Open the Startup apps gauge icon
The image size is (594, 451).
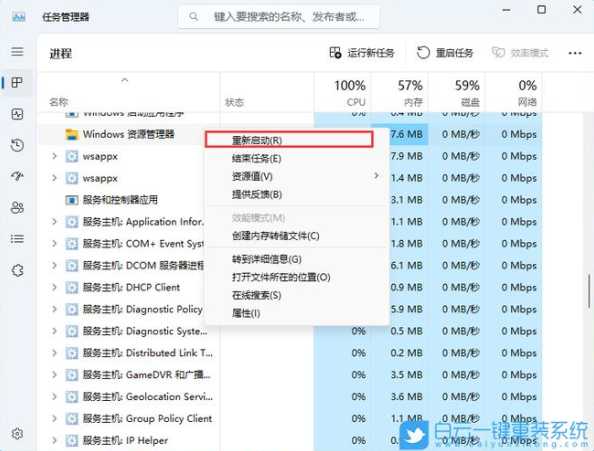coord(17,176)
